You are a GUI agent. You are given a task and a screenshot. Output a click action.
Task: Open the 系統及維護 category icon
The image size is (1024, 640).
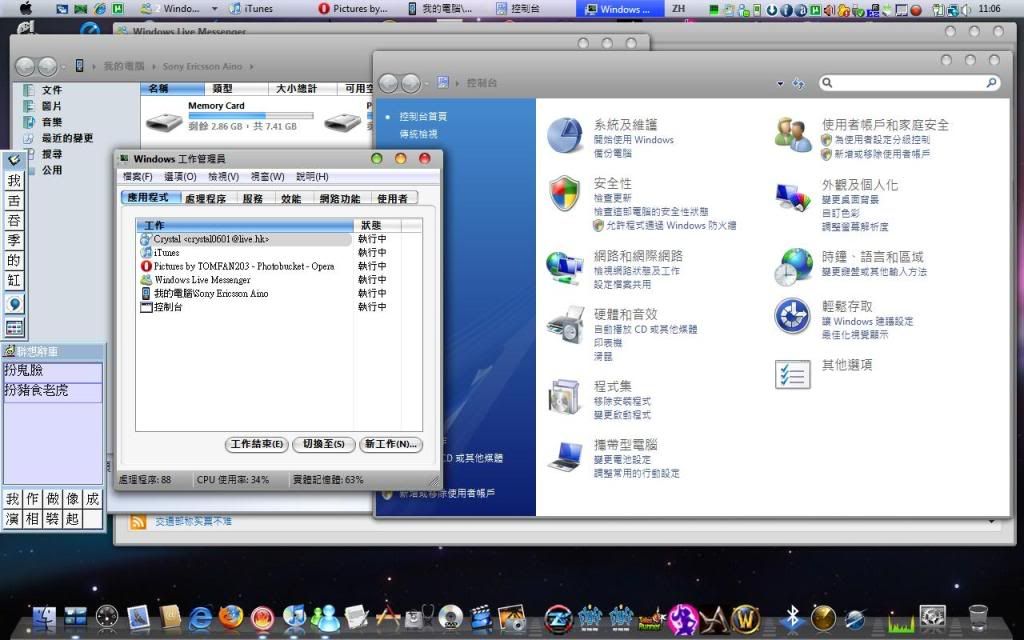[564, 135]
